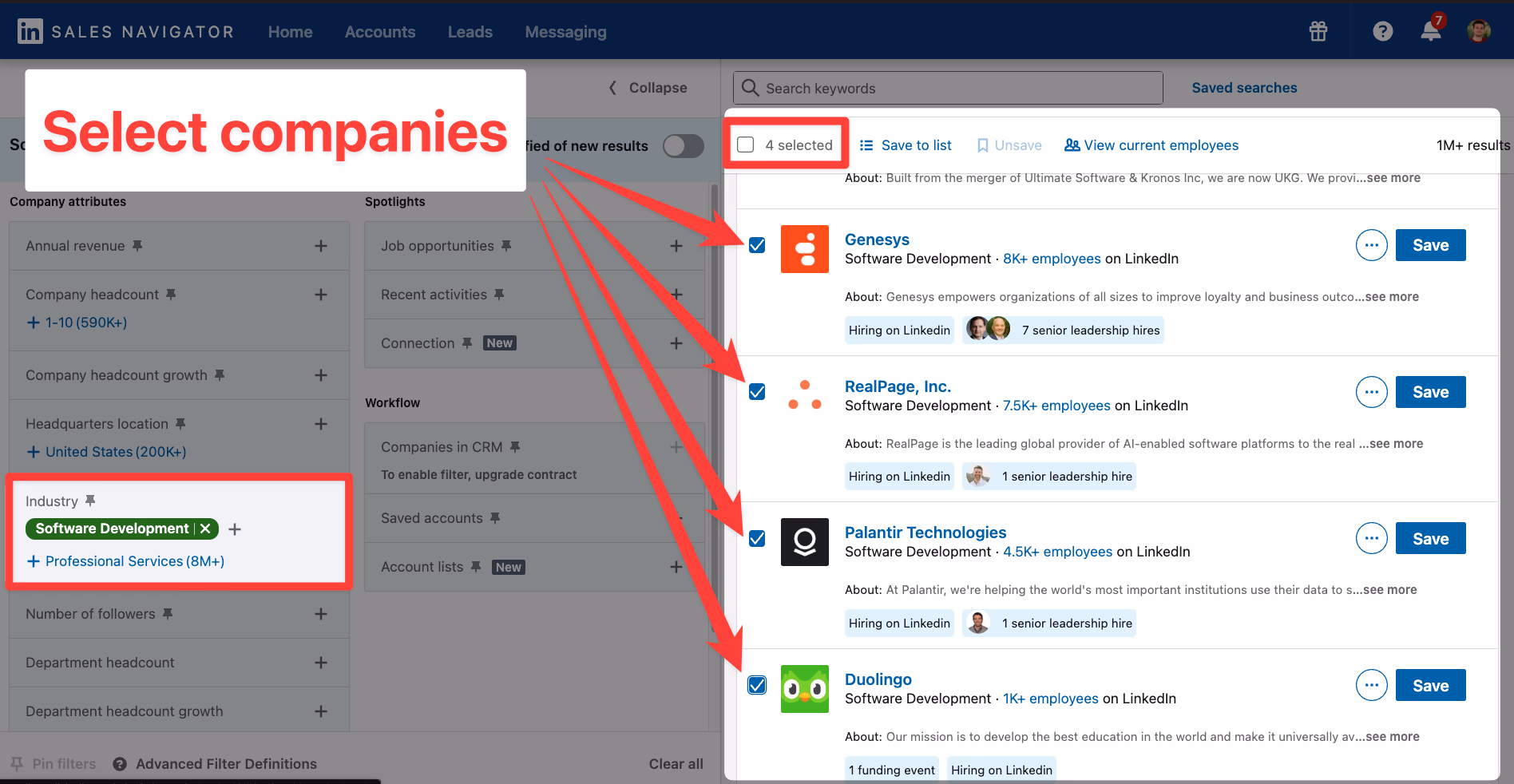Click the Palantir company logo
Screen dimensions: 1514x784
[x=805, y=542]
